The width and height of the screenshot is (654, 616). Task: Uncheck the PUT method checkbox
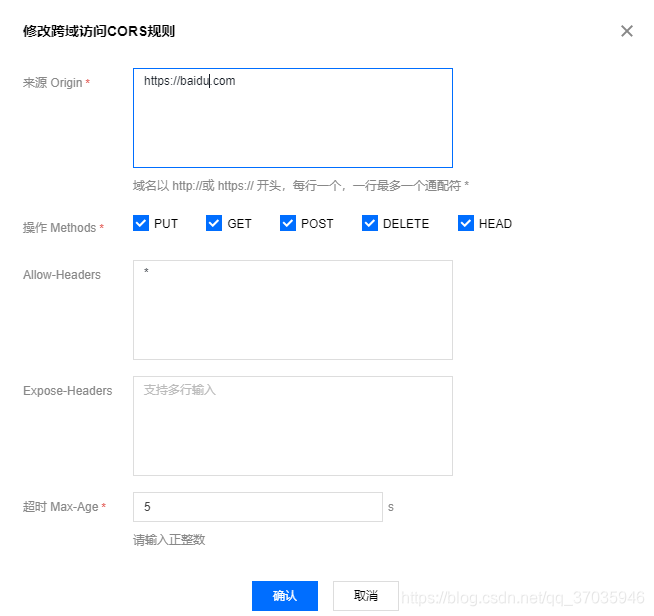[141, 223]
